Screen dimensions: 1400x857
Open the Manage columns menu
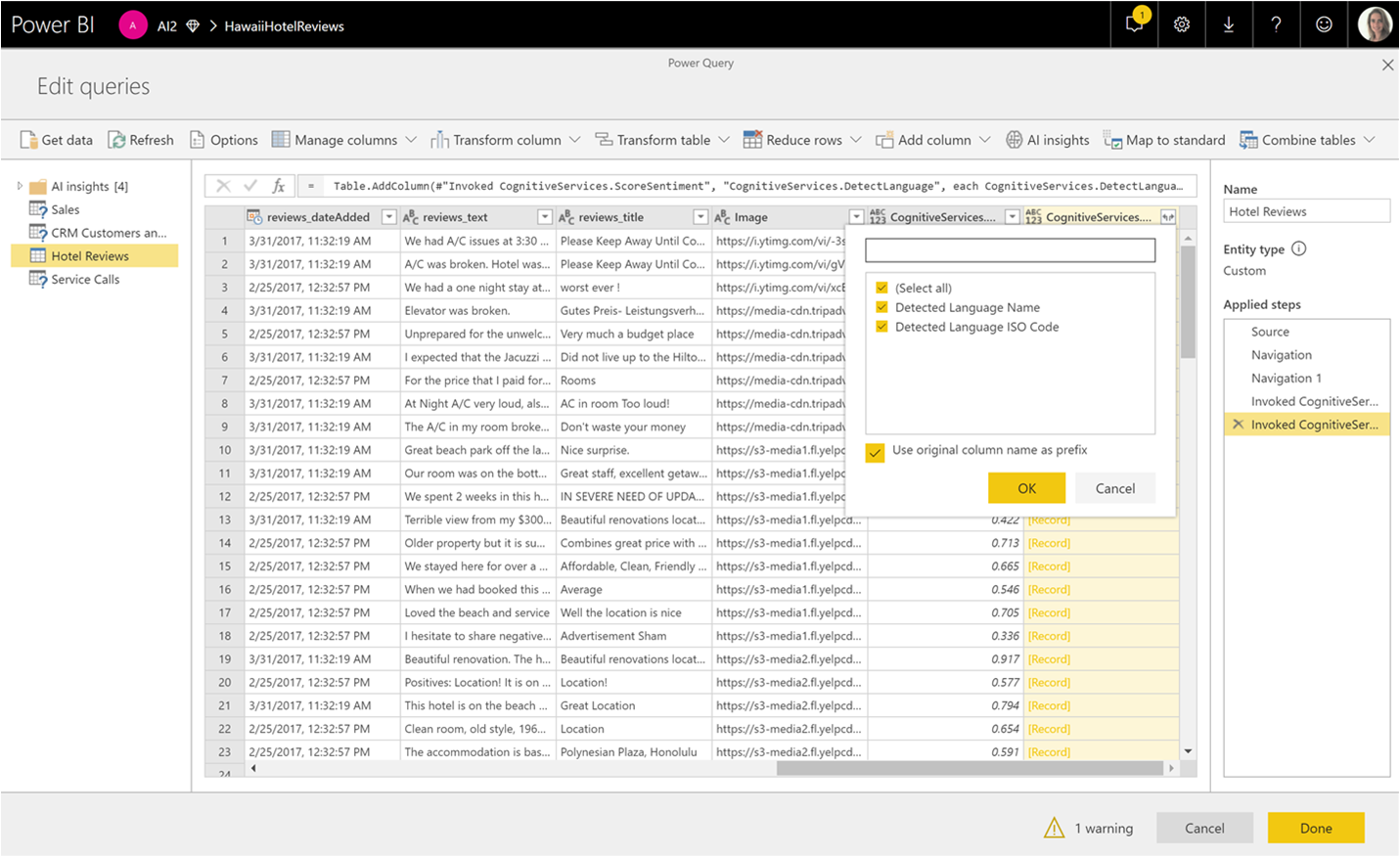click(344, 140)
